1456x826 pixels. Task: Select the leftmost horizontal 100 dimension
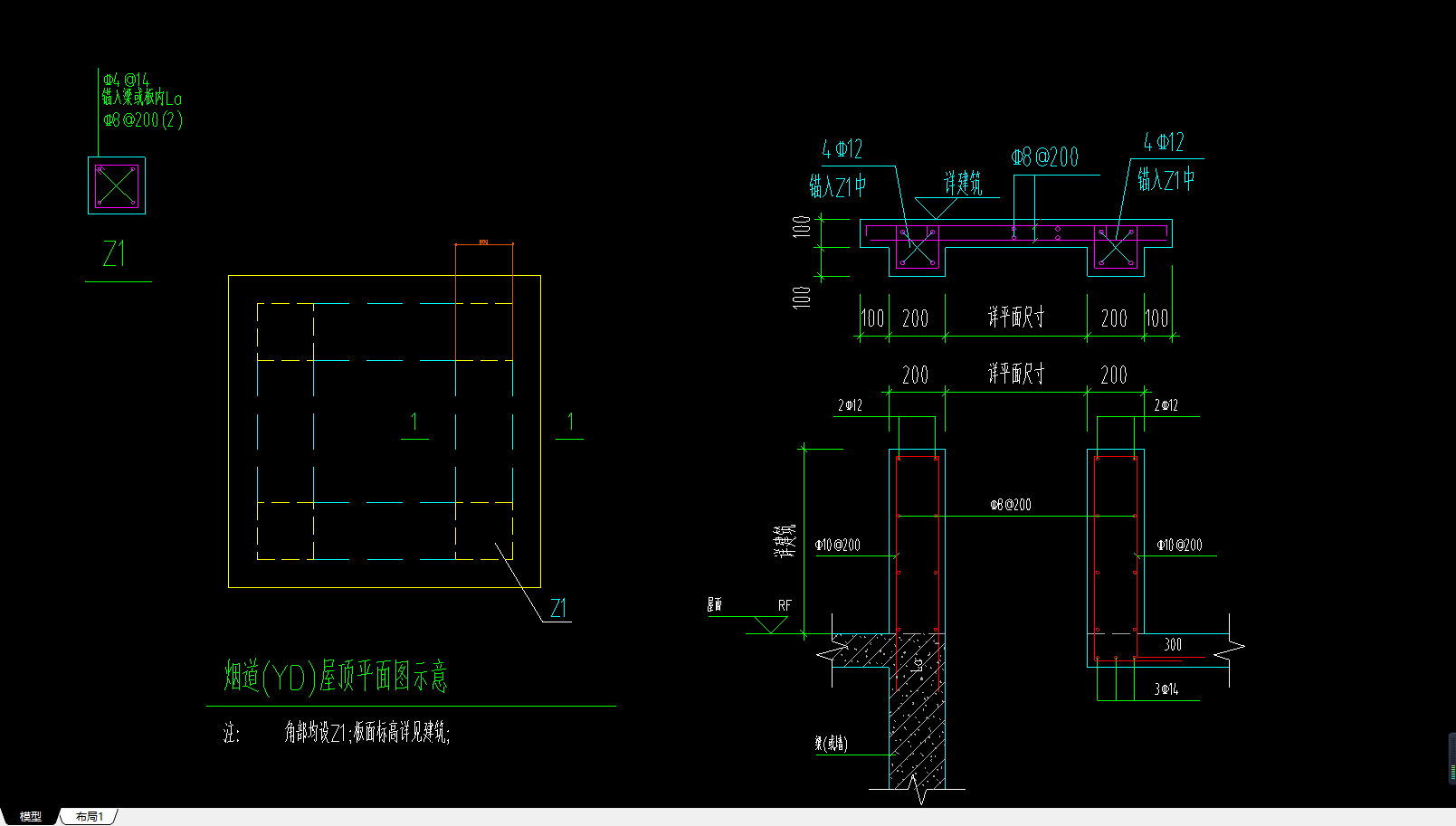(x=872, y=318)
